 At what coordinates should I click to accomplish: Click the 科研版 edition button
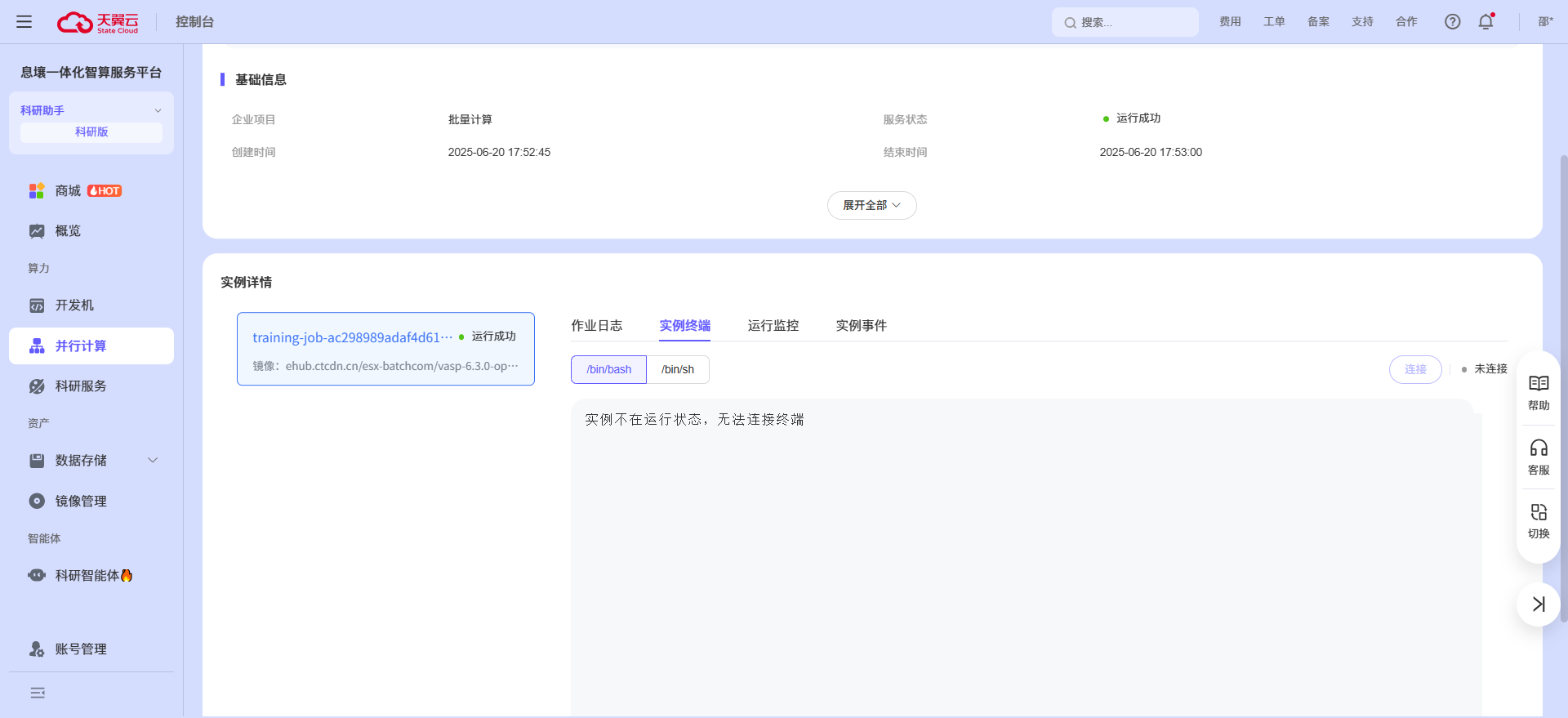click(x=91, y=132)
